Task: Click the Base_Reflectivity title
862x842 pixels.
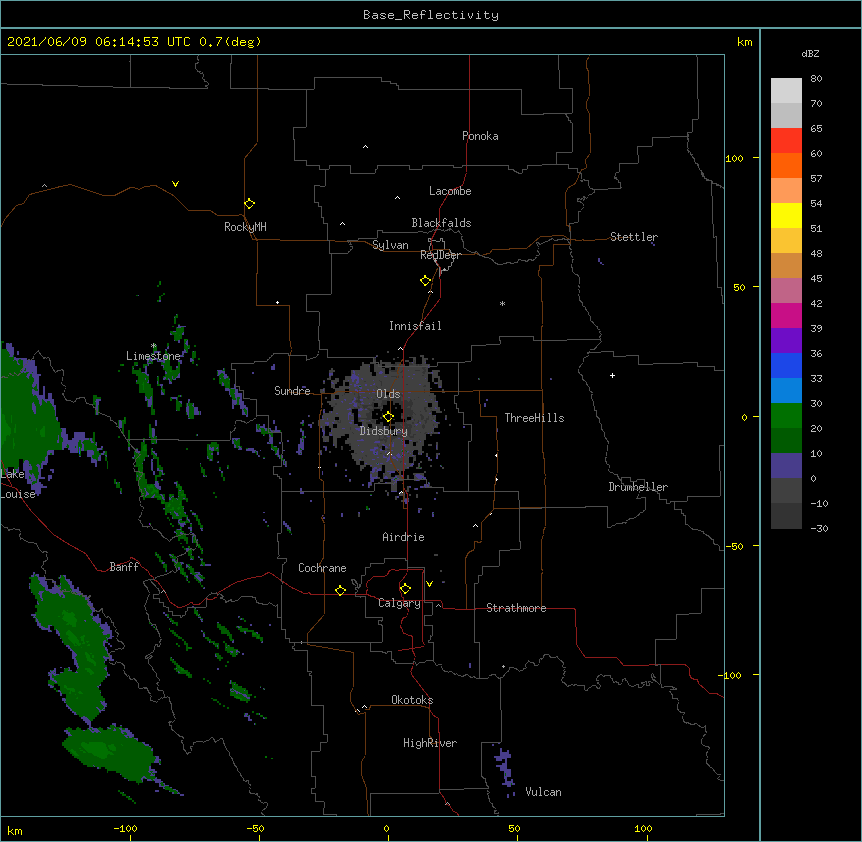Action: tap(431, 15)
